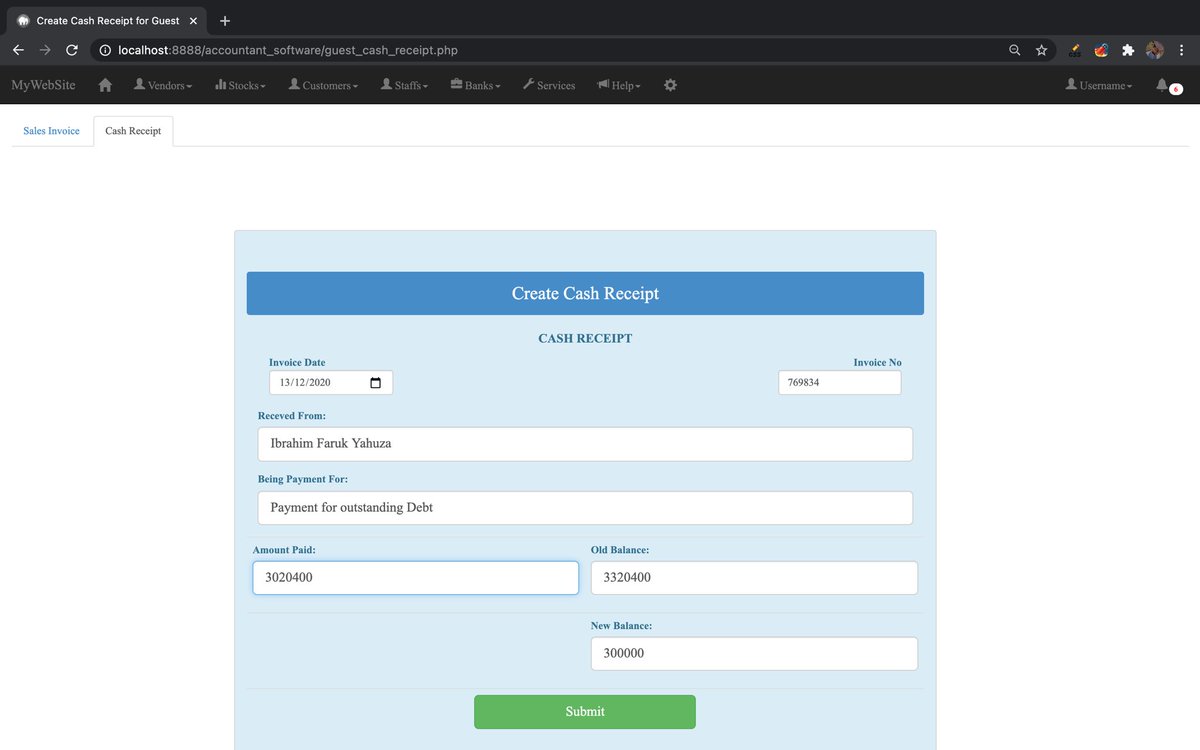Click the bank icon next to Banks
The image size is (1200, 750).
(x=456, y=85)
